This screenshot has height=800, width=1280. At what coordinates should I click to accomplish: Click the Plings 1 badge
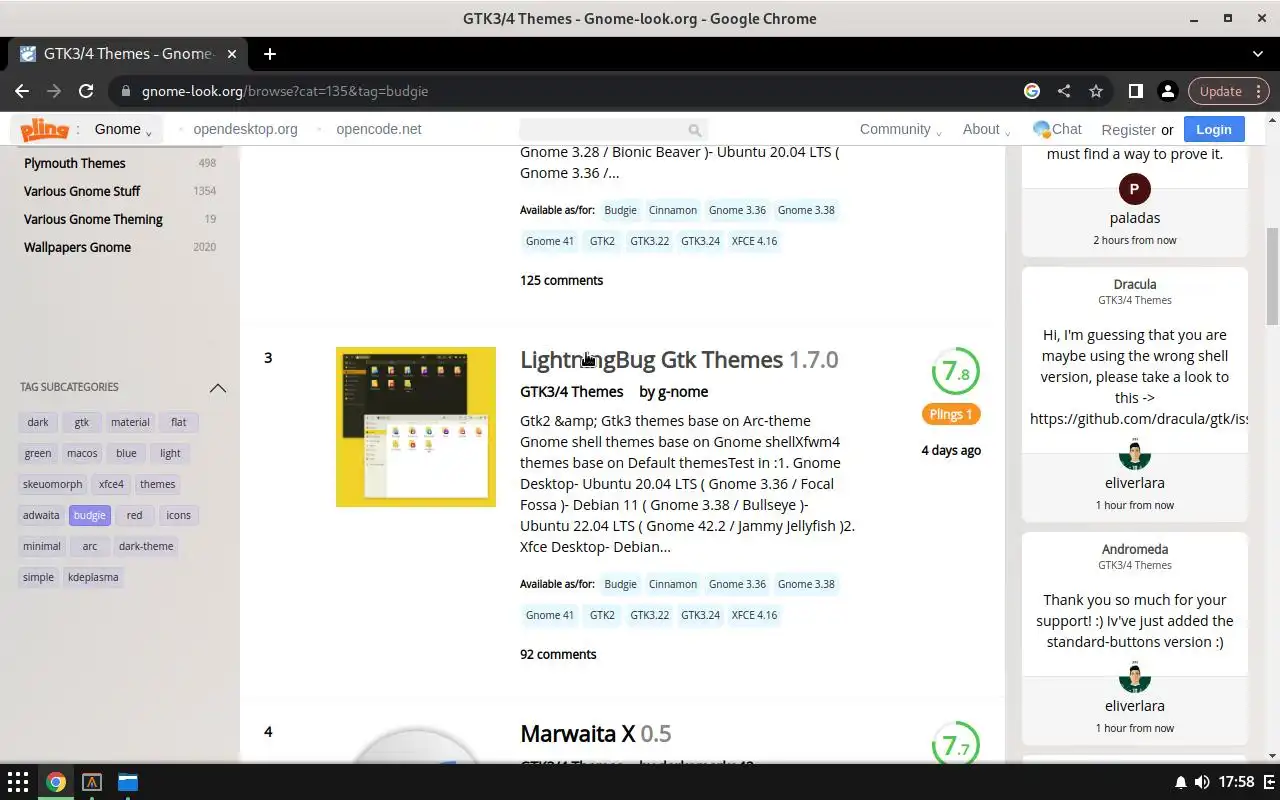(x=951, y=414)
